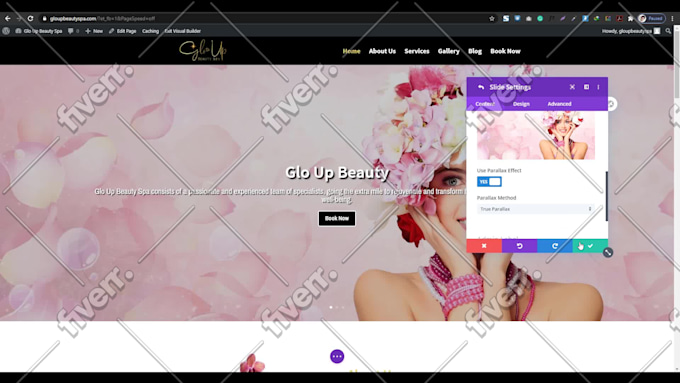Click the purple three-dot builder button
This screenshot has height=383, width=680.
(x=337, y=357)
